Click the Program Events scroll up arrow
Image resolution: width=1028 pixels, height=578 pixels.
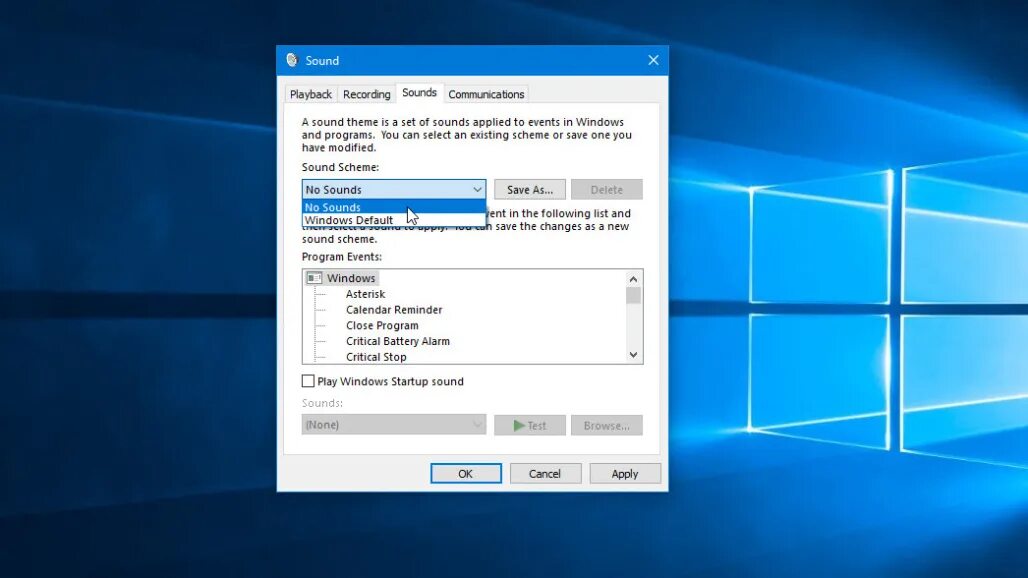(x=633, y=279)
